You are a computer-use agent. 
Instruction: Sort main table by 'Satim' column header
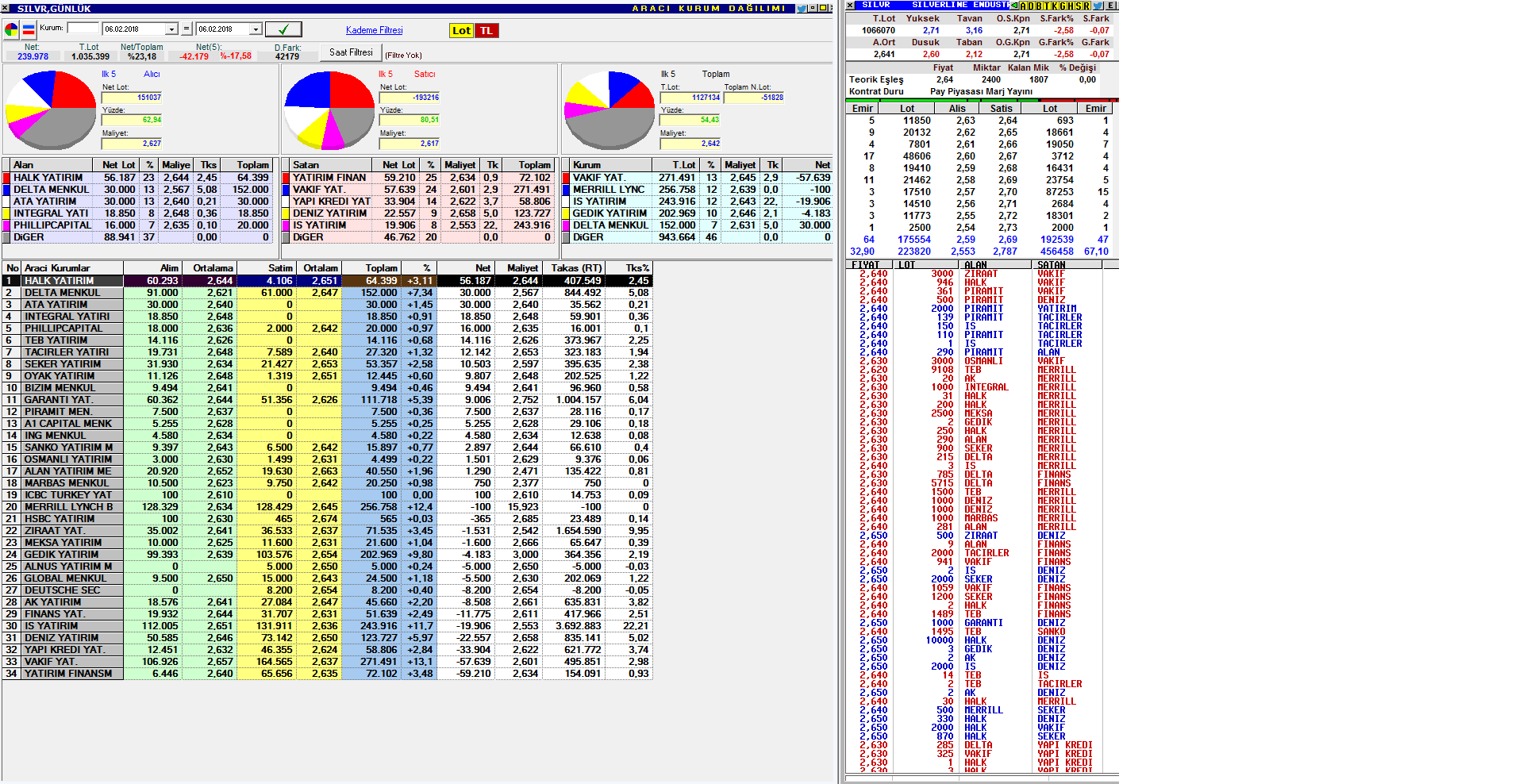(x=267, y=268)
